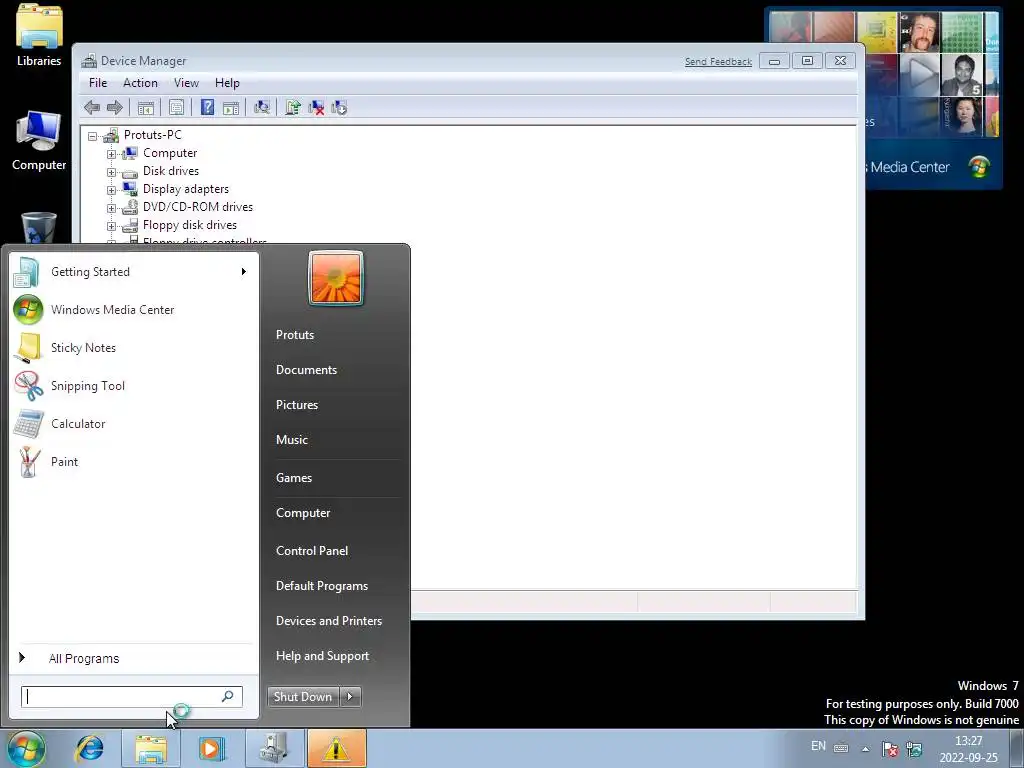Image resolution: width=1024 pixels, height=768 pixels.
Task: Click the Computer desktop icon
Action: [x=39, y=140]
